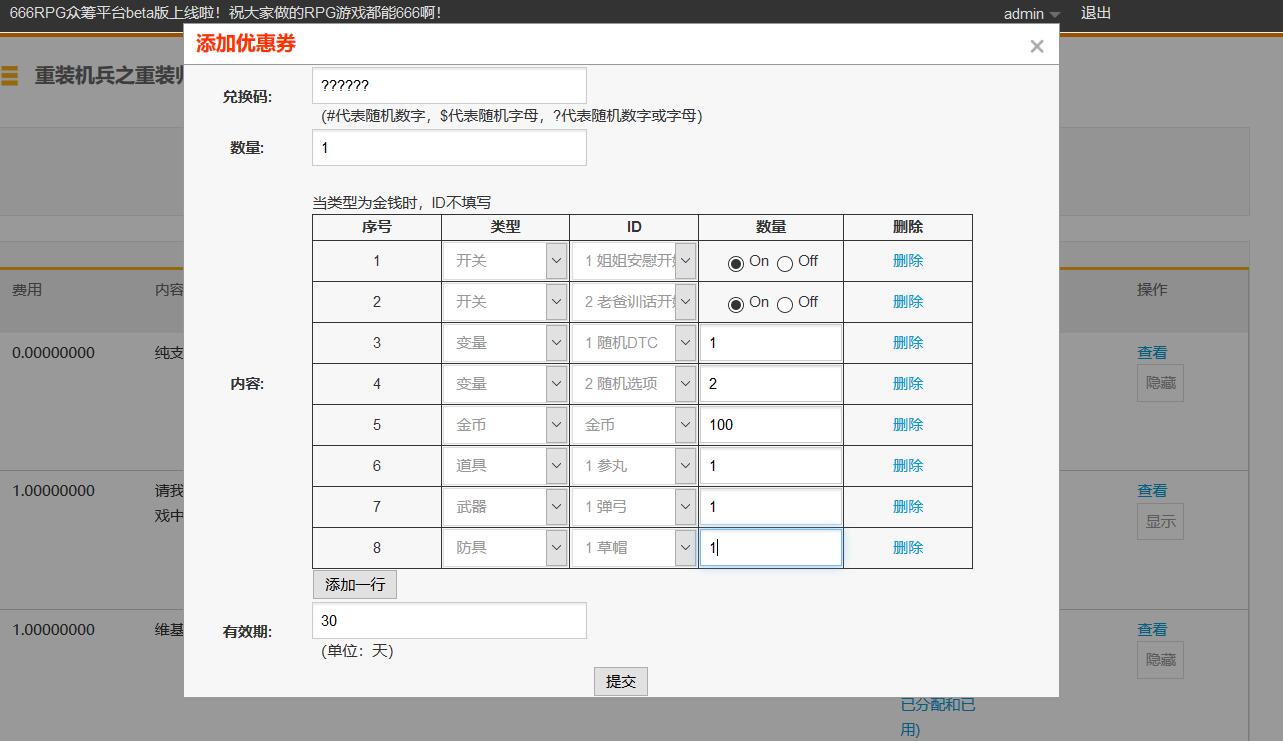Select Off for row 1 姐姐安慰开关

785,263
